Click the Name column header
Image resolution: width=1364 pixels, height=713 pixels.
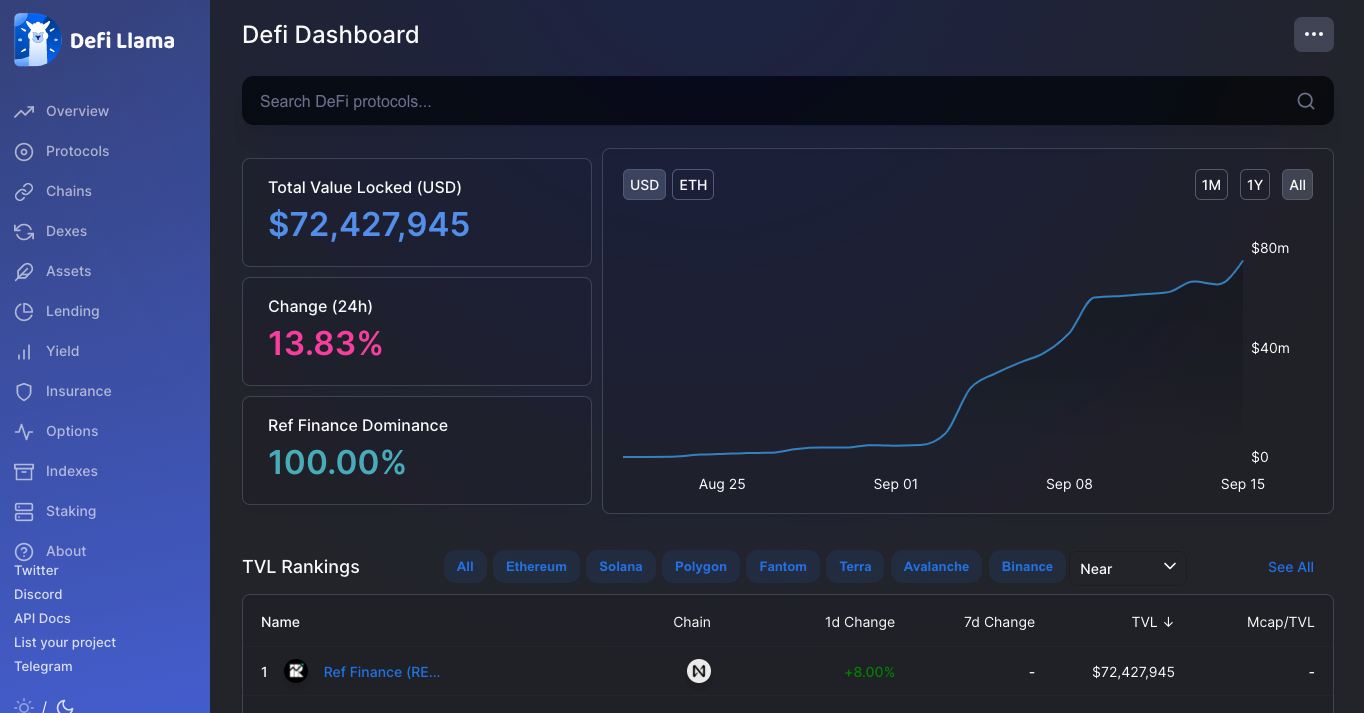(x=280, y=622)
